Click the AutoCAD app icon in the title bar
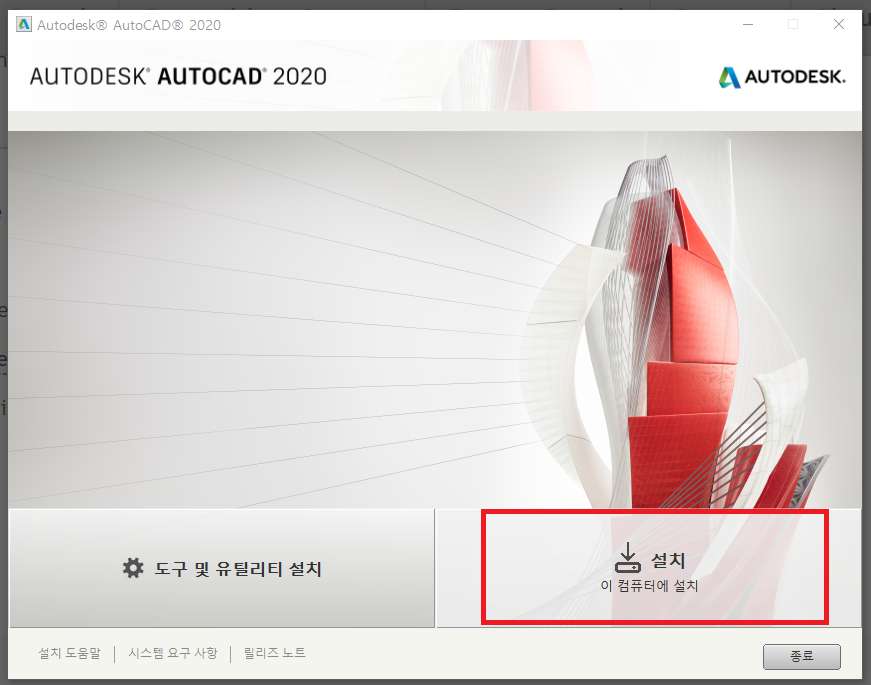871x685 pixels. click(24, 25)
